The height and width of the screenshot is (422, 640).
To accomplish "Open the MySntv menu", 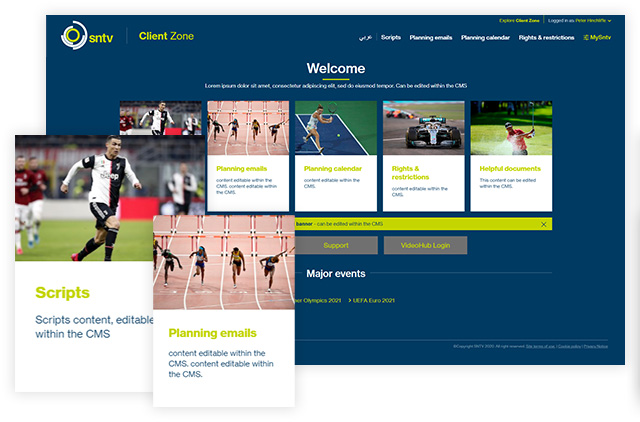I will 597,37.
